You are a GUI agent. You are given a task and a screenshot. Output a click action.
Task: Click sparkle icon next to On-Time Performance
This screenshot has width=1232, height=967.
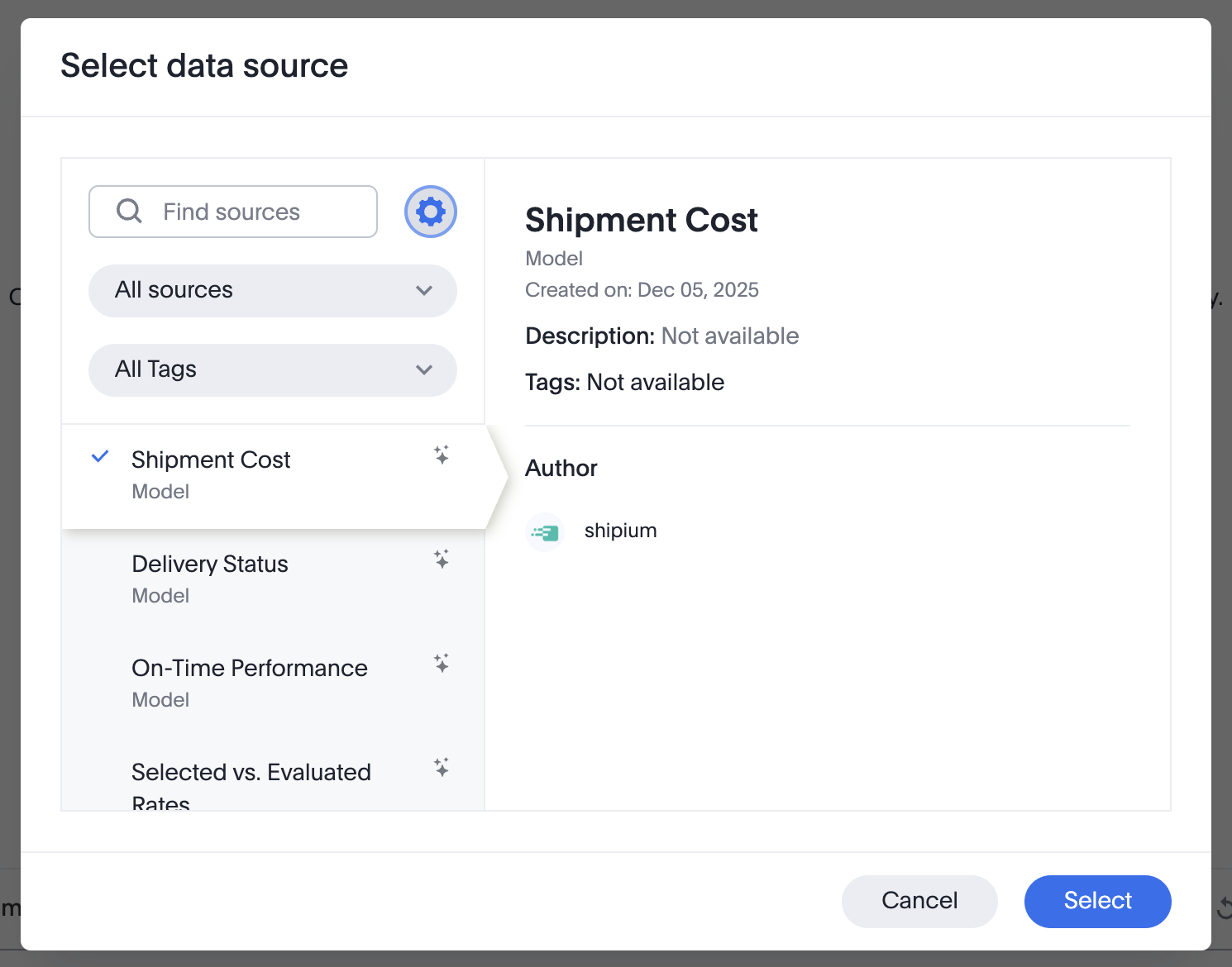442,663
